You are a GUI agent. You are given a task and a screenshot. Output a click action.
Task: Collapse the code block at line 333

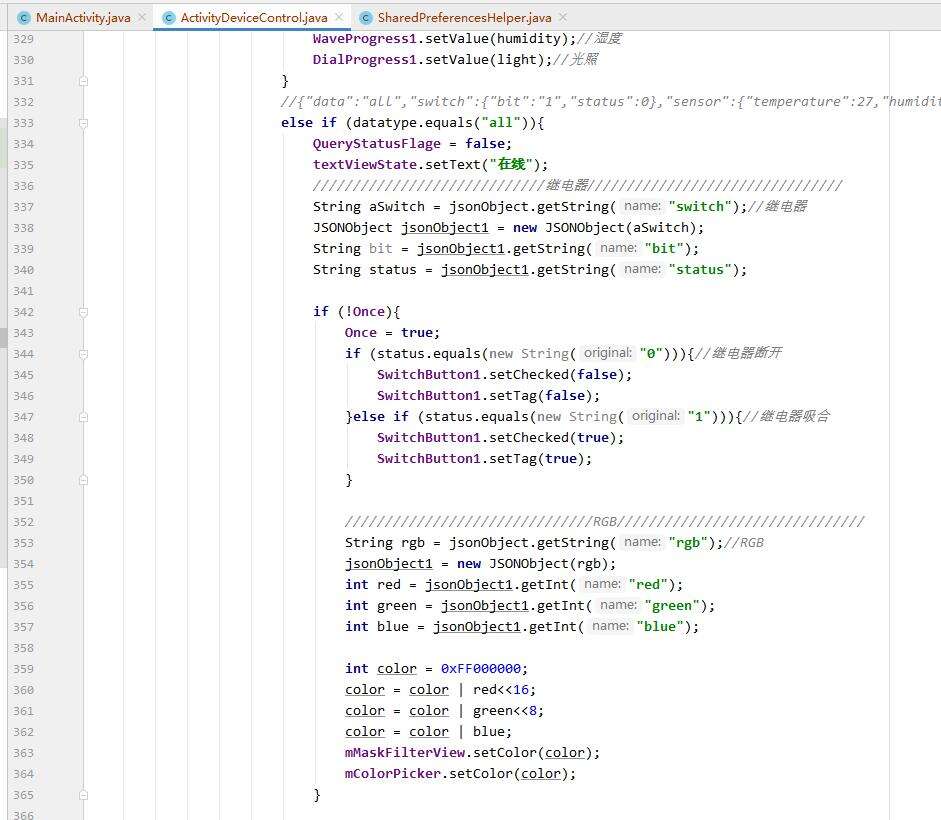(x=84, y=123)
